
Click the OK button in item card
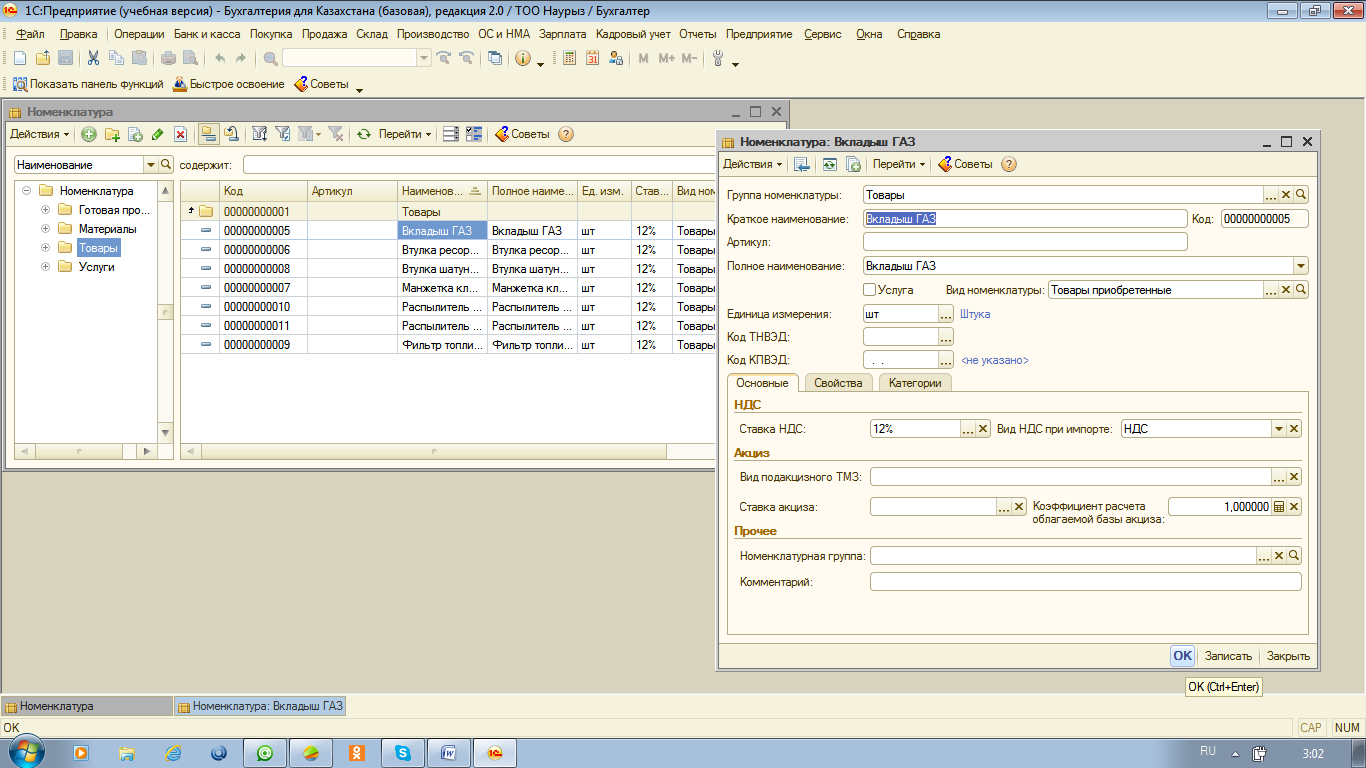click(1183, 656)
